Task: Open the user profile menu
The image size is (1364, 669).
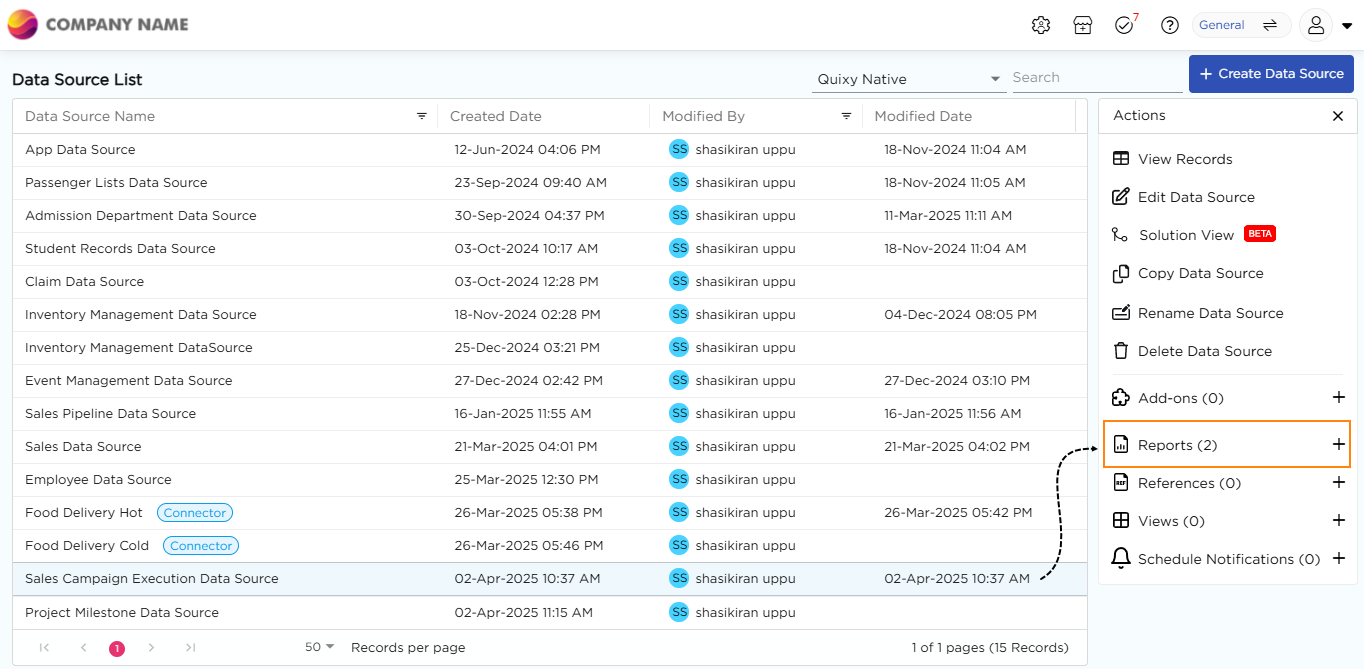Action: pyautogui.click(x=1325, y=25)
